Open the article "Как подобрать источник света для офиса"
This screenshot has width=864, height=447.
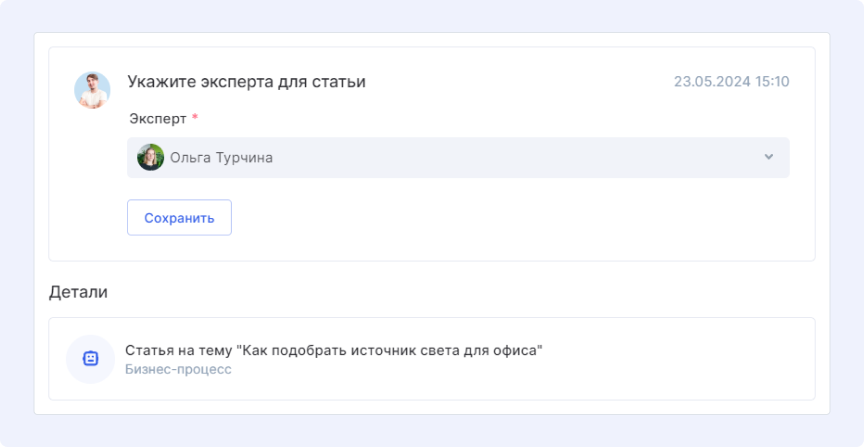point(333,350)
